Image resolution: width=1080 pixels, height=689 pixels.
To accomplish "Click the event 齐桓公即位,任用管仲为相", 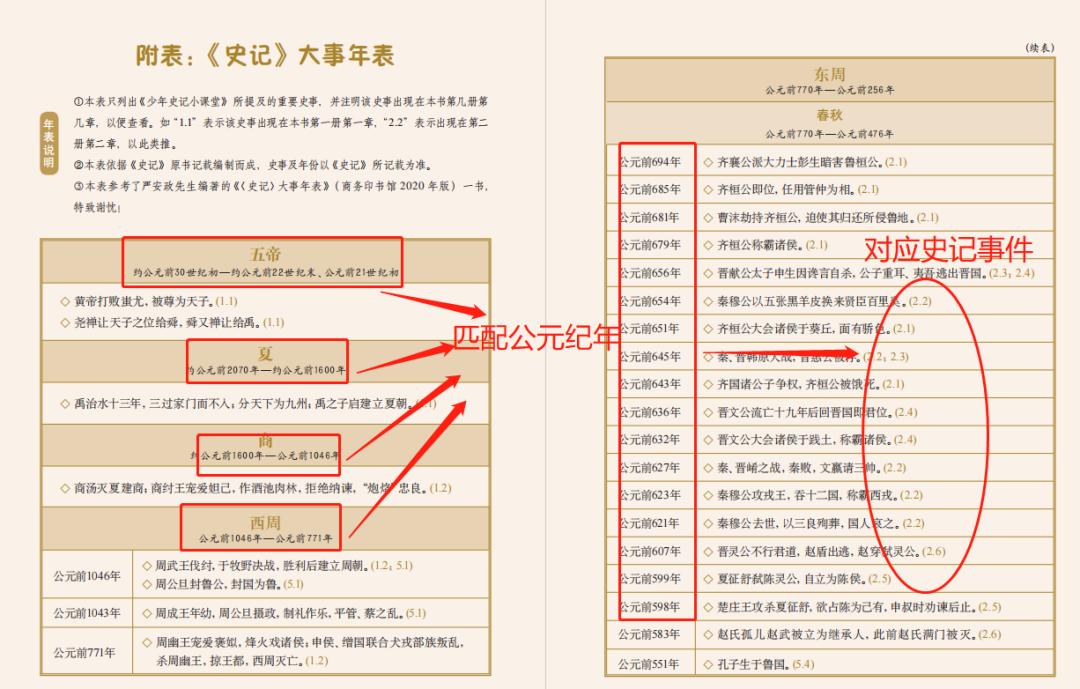I will click(x=791, y=189).
